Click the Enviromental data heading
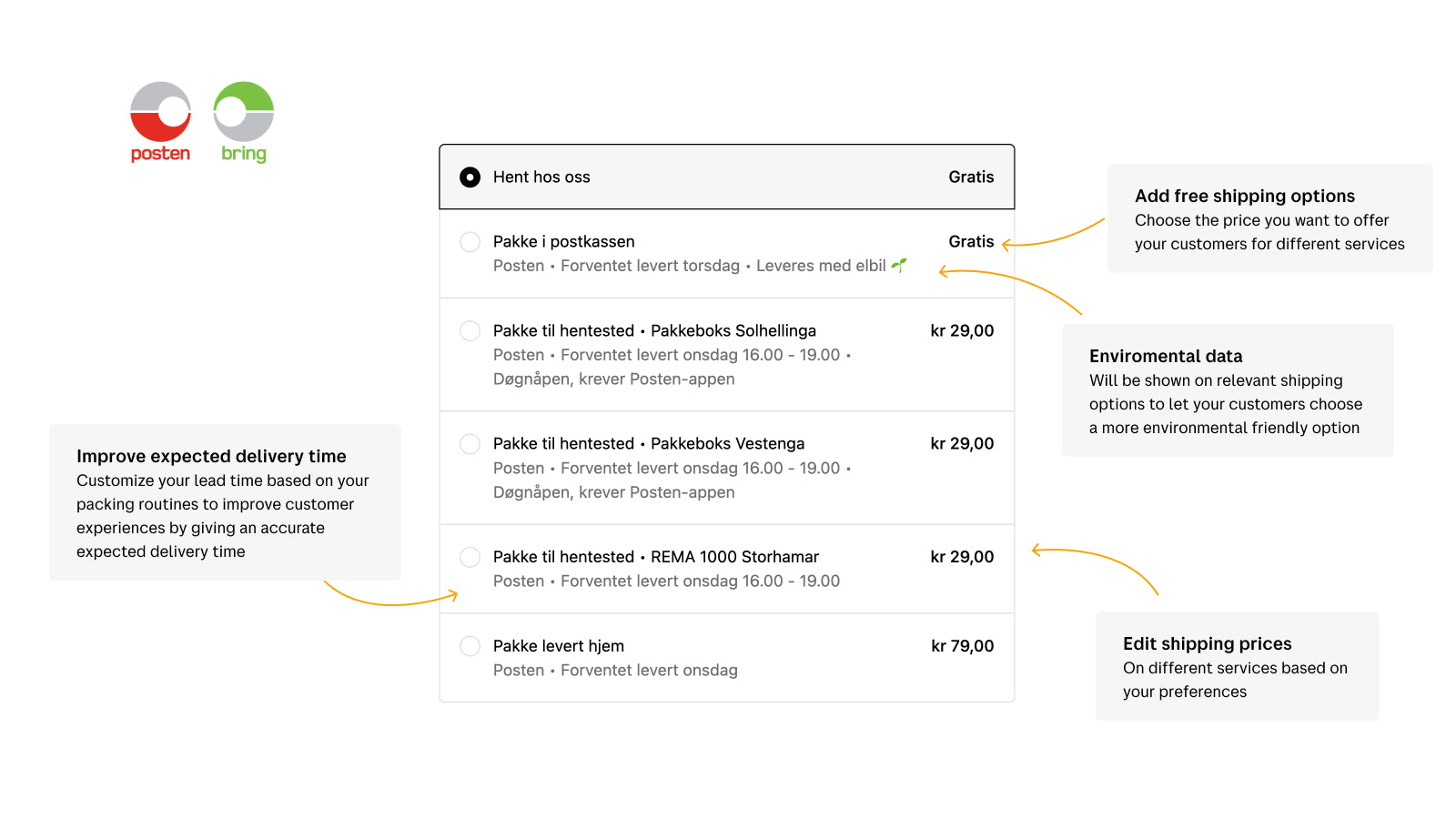Image resolution: width=1456 pixels, height=819 pixels. point(1166,356)
